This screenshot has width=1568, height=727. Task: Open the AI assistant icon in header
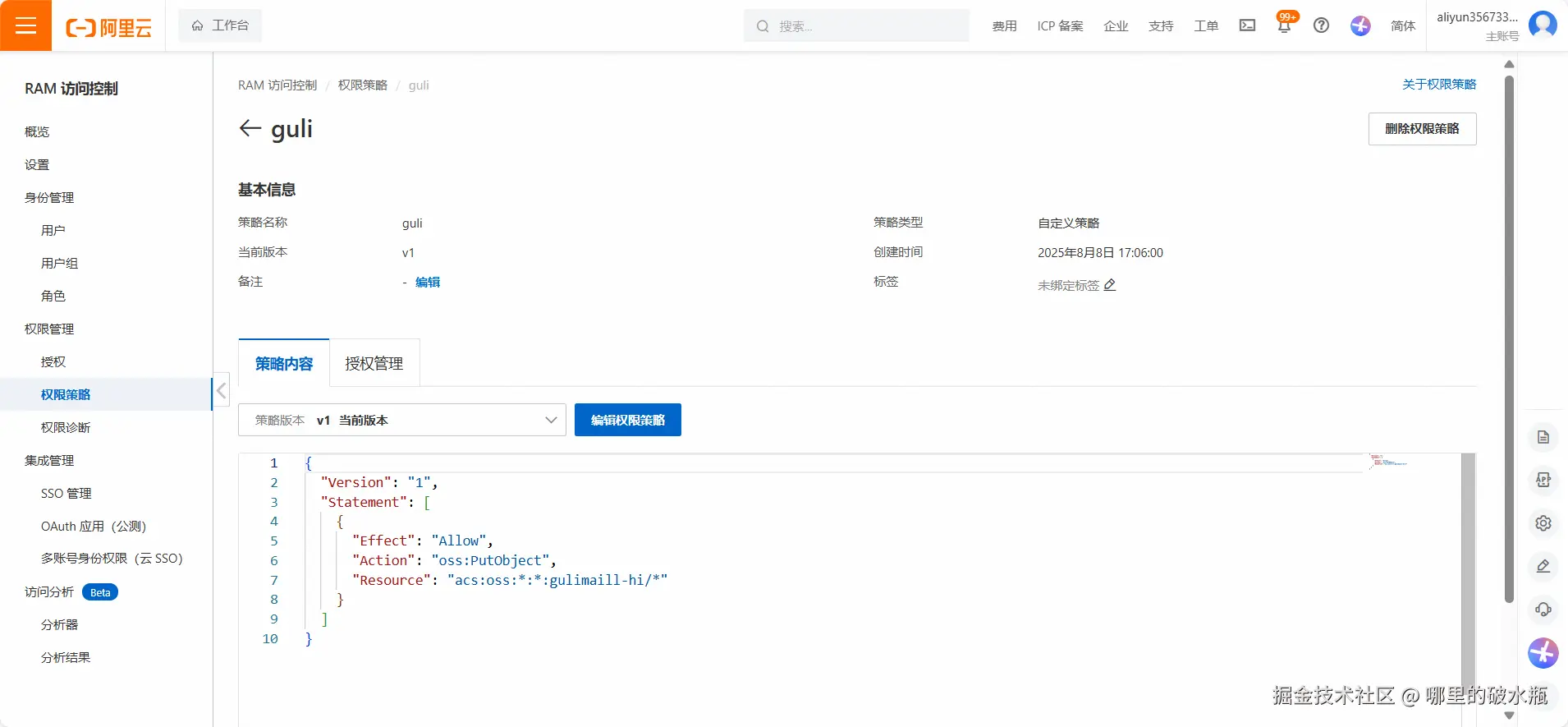click(1360, 25)
